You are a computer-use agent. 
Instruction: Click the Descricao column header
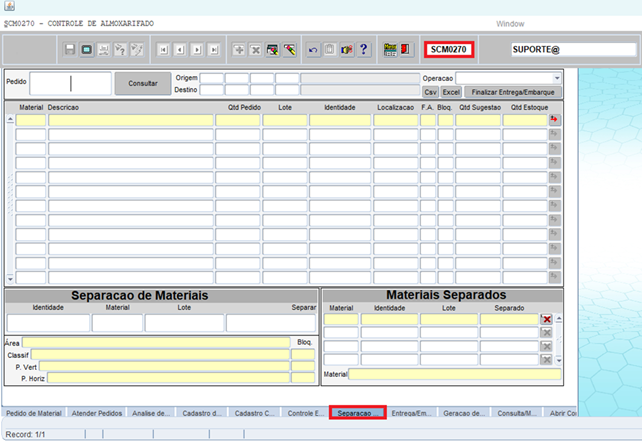[x=63, y=107]
